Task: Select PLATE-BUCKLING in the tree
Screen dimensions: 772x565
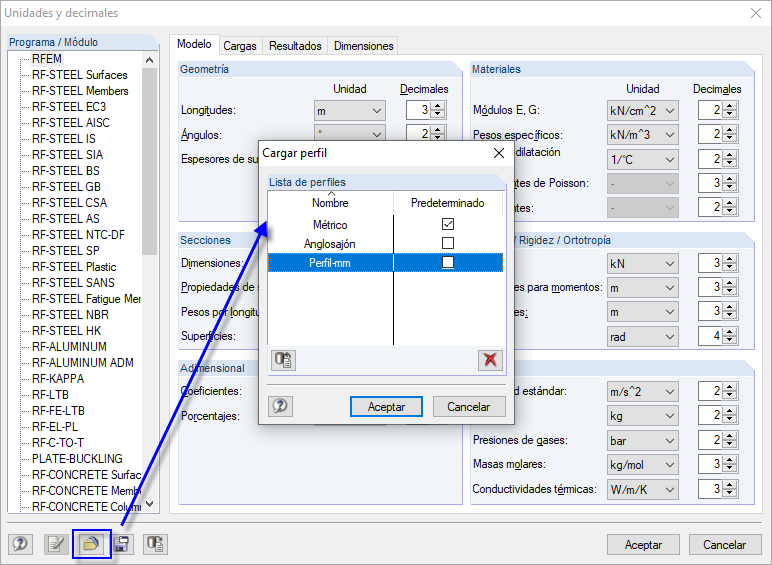Action: (77, 459)
